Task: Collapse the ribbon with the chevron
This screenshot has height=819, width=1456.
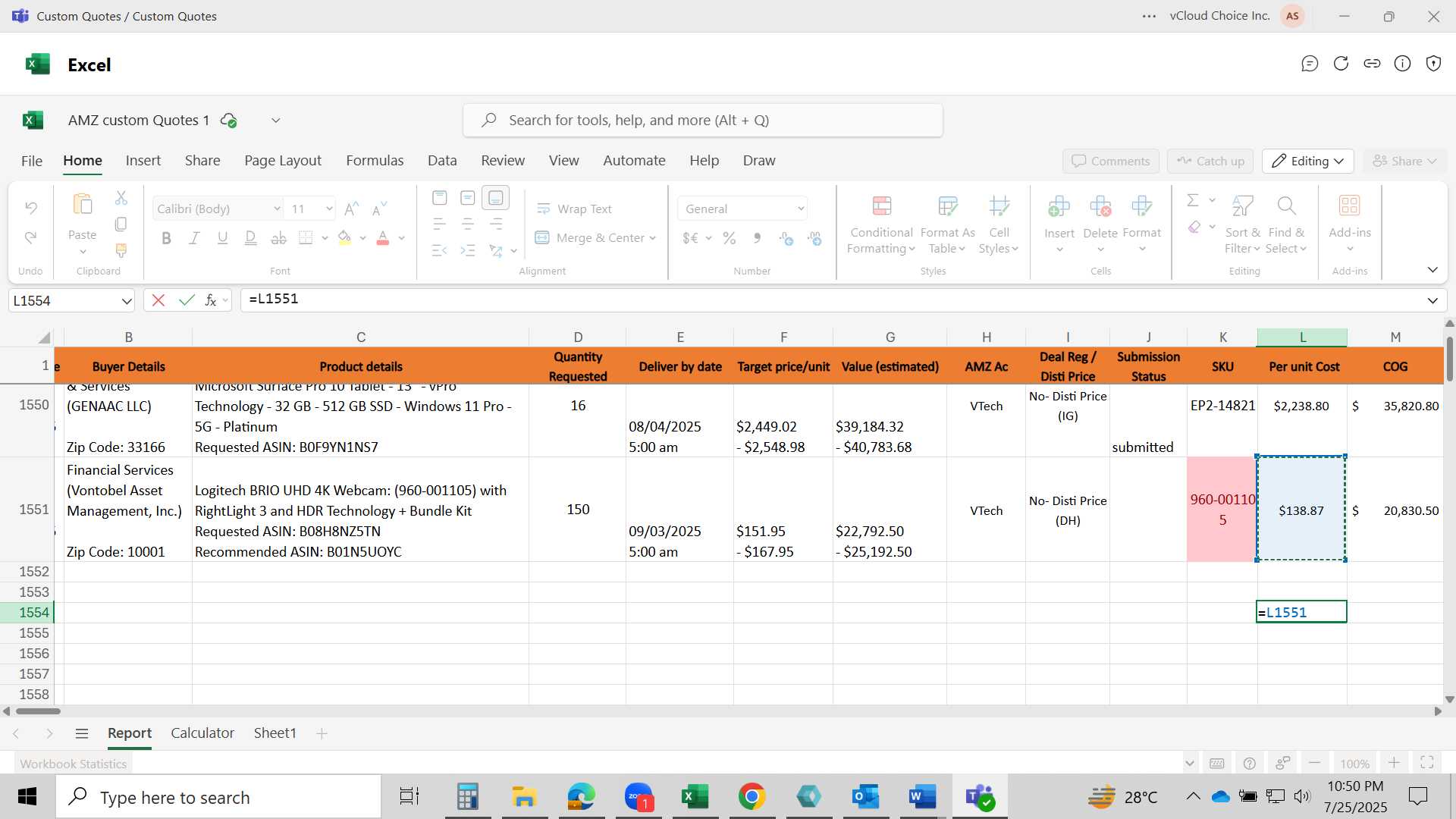Action: click(1432, 270)
